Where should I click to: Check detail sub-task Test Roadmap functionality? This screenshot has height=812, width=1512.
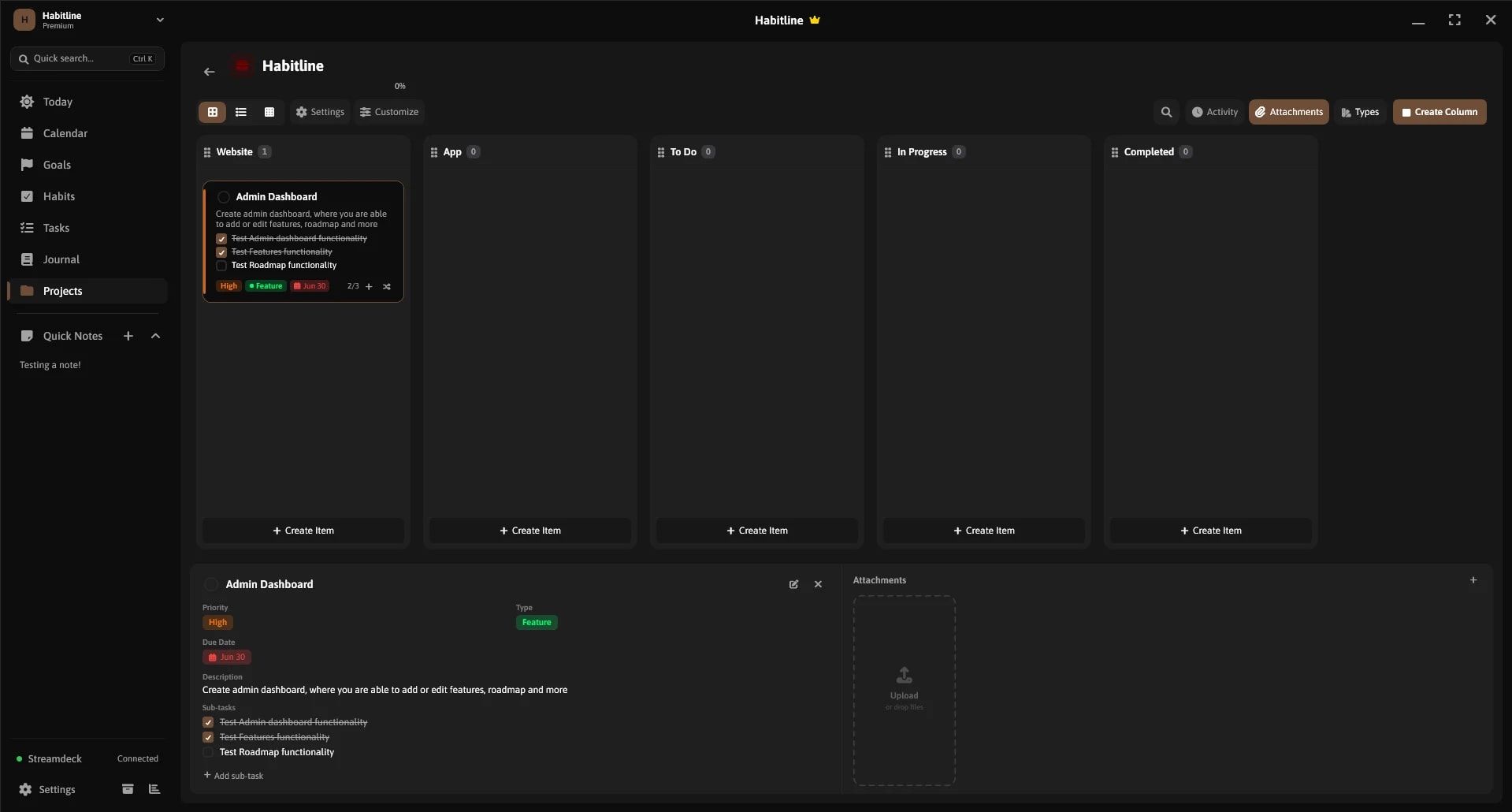click(x=208, y=752)
